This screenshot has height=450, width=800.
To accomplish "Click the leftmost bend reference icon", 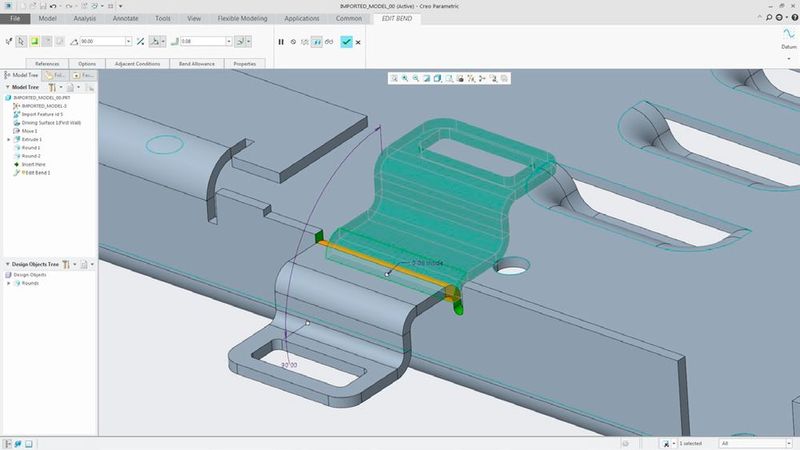I will 9,41.
